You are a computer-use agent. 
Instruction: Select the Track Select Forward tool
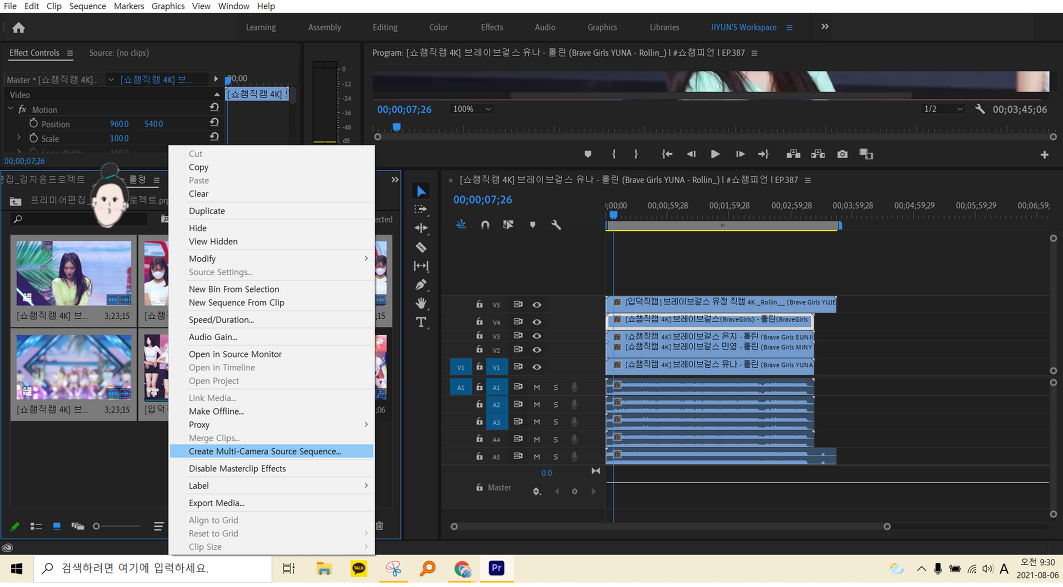tap(421, 209)
